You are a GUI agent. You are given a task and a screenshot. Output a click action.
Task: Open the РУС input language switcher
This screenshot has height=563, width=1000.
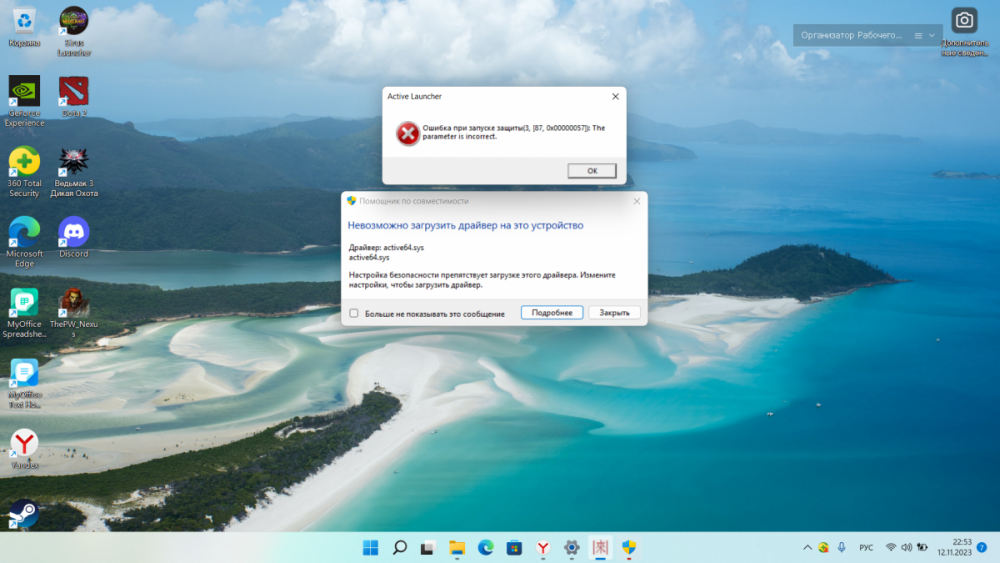(866, 548)
